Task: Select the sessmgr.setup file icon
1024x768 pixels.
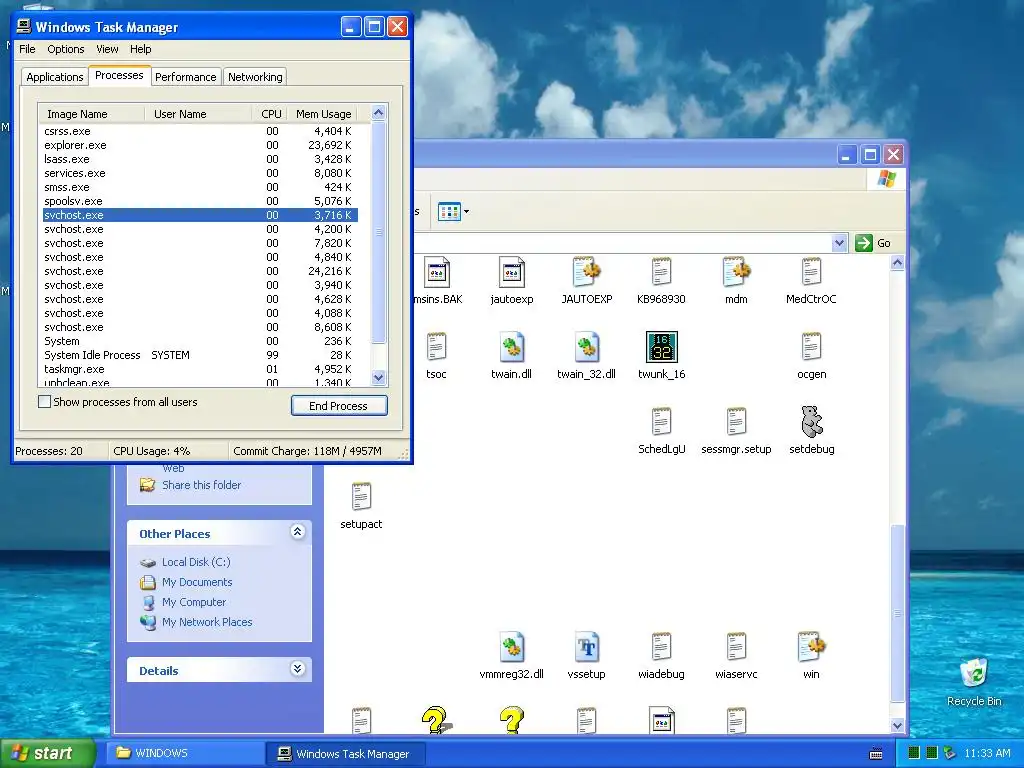Action: click(737, 423)
